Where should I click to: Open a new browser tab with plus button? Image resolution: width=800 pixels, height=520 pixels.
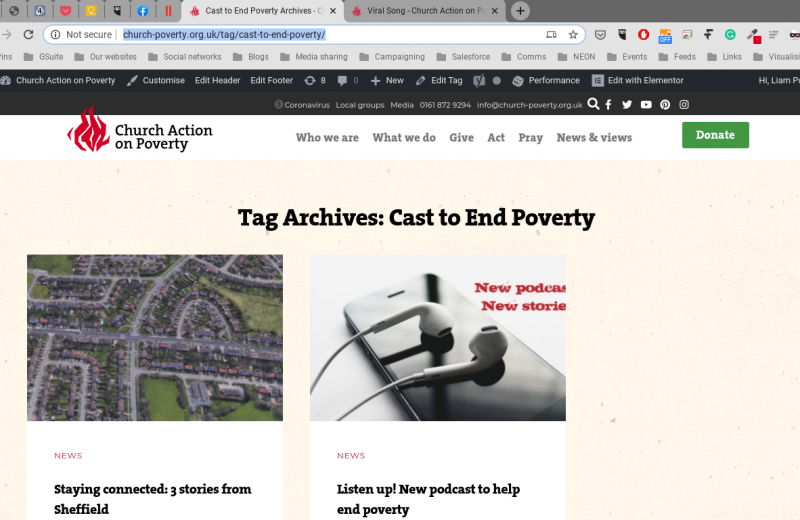click(520, 11)
